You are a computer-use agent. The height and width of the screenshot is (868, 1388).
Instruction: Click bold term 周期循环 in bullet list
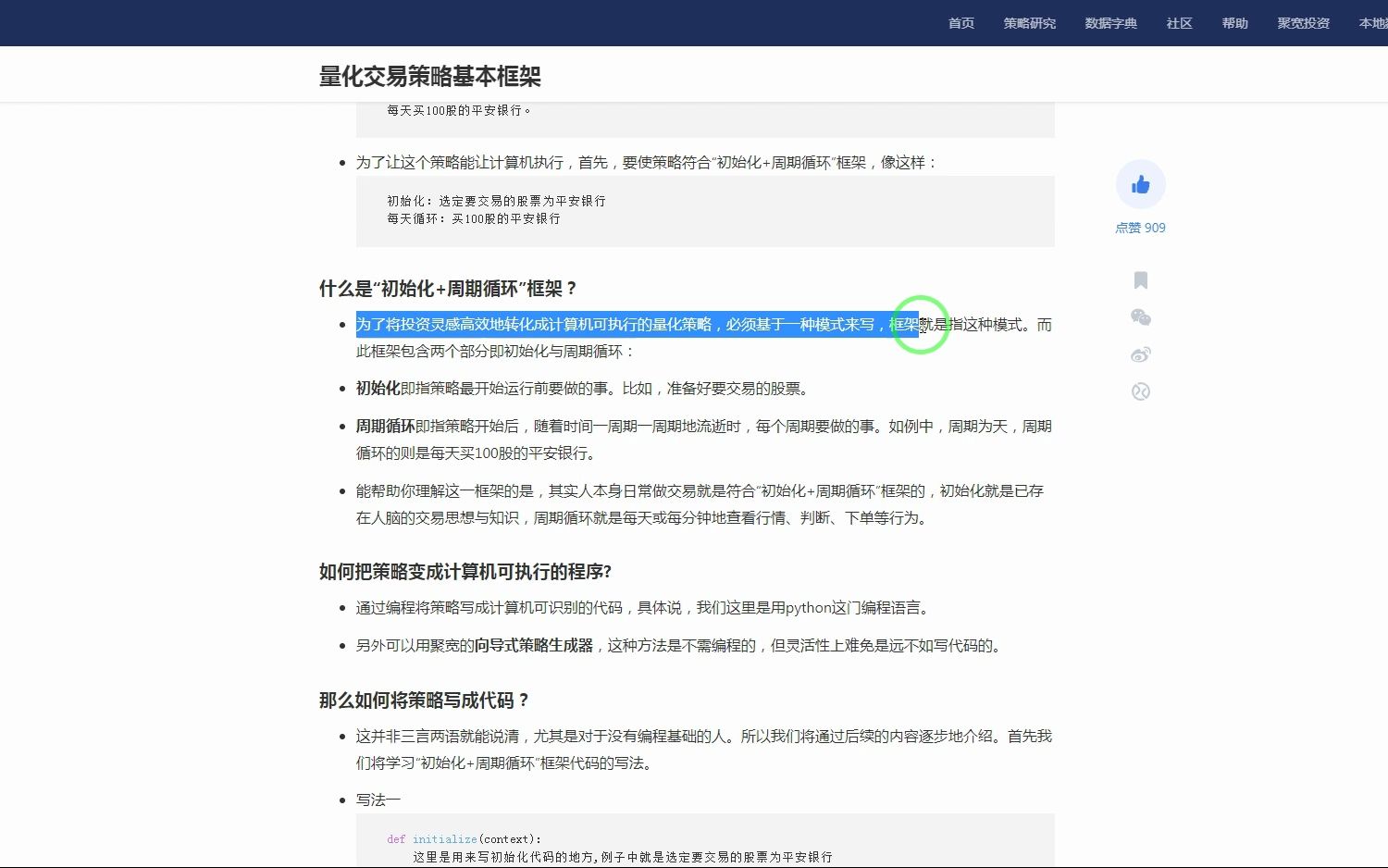tap(386, 427)
